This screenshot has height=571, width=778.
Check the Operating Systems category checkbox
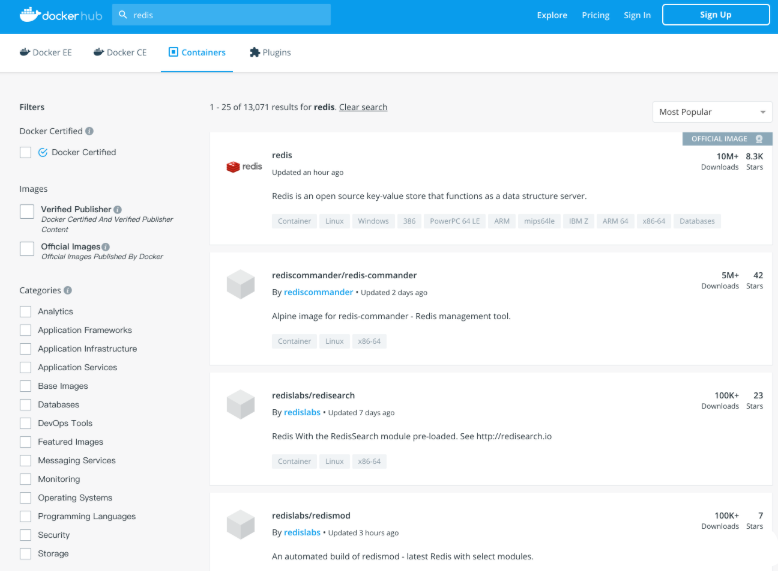[x=25, y=498]
